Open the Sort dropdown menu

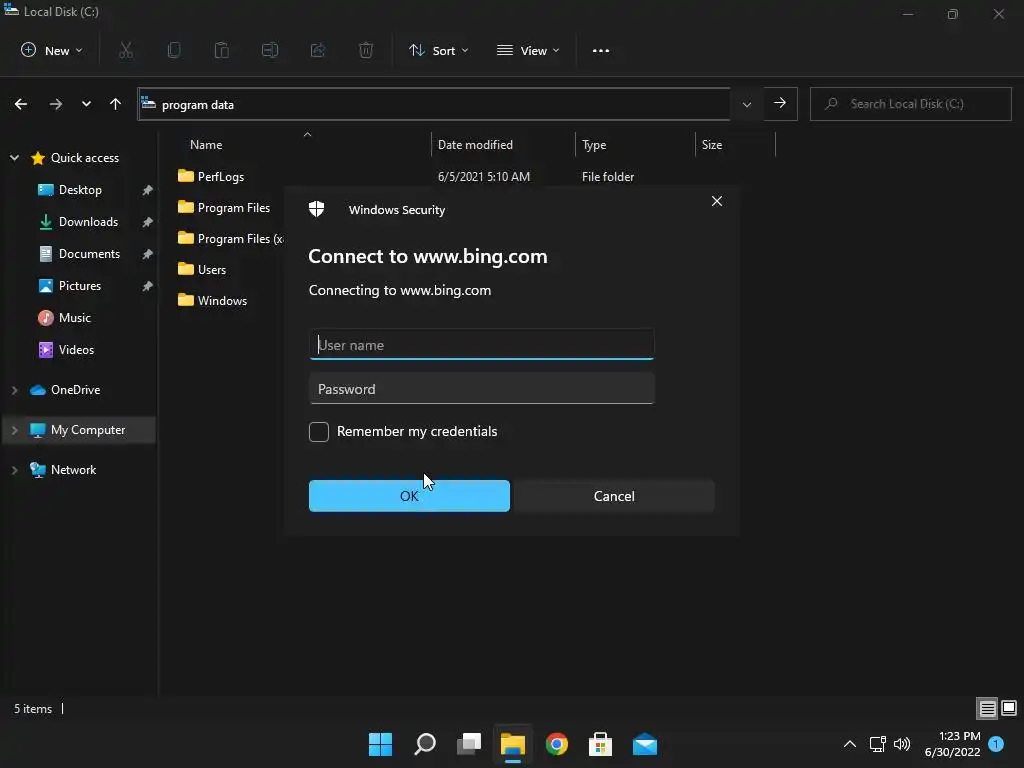tap(438, 50)
